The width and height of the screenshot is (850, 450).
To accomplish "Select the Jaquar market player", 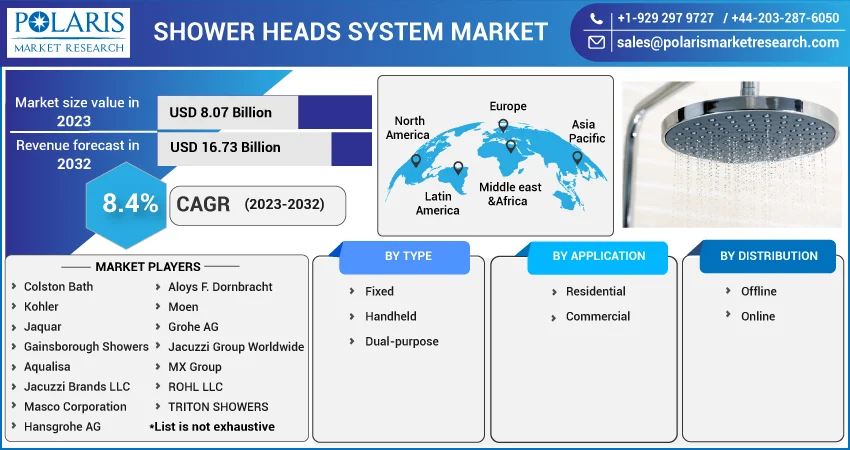I will pyautogui.click(x=43, y=327).
